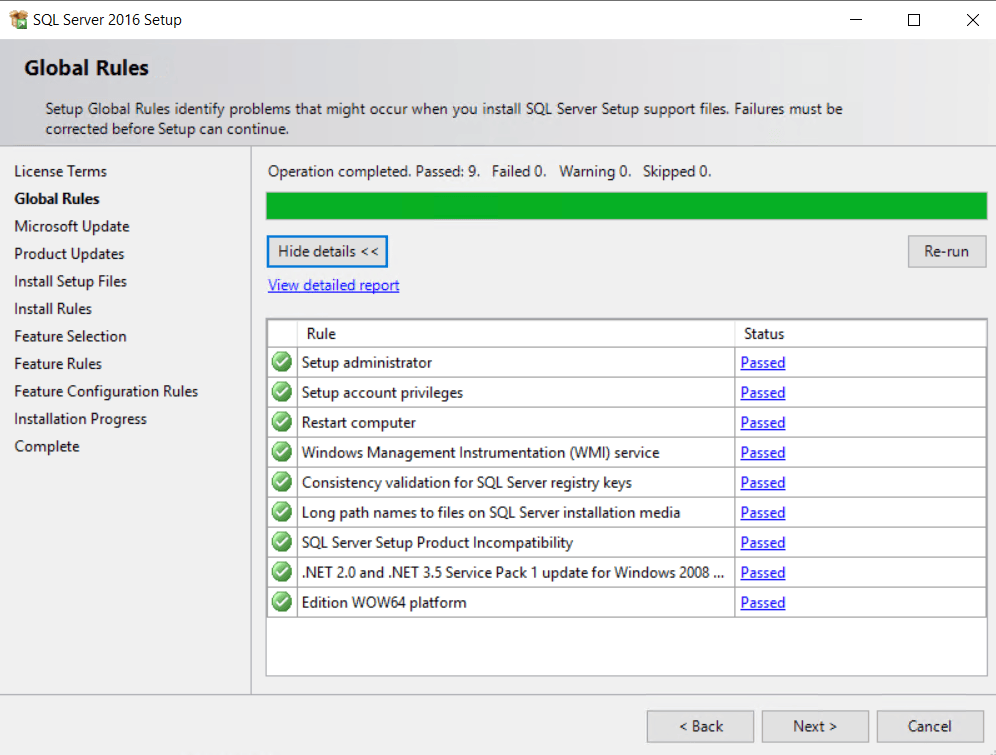Click the Passed status for Consistency validation rule

tap(762, 482)
